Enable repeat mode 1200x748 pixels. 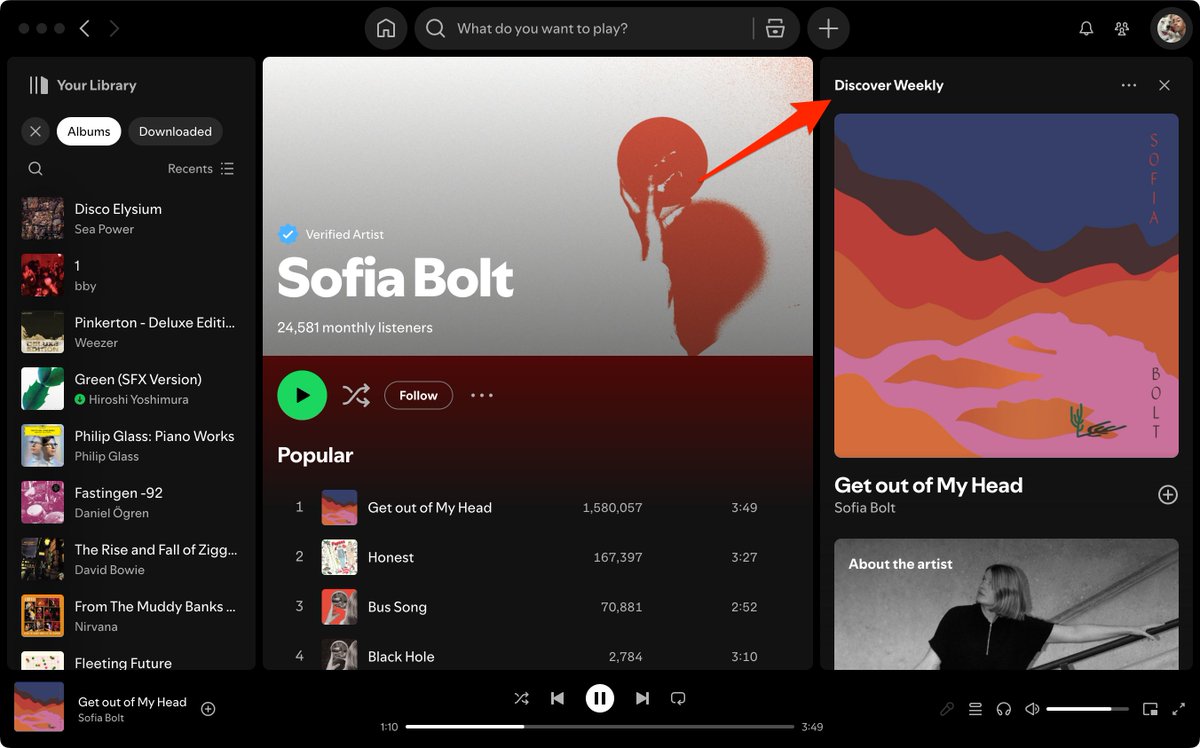678,697
